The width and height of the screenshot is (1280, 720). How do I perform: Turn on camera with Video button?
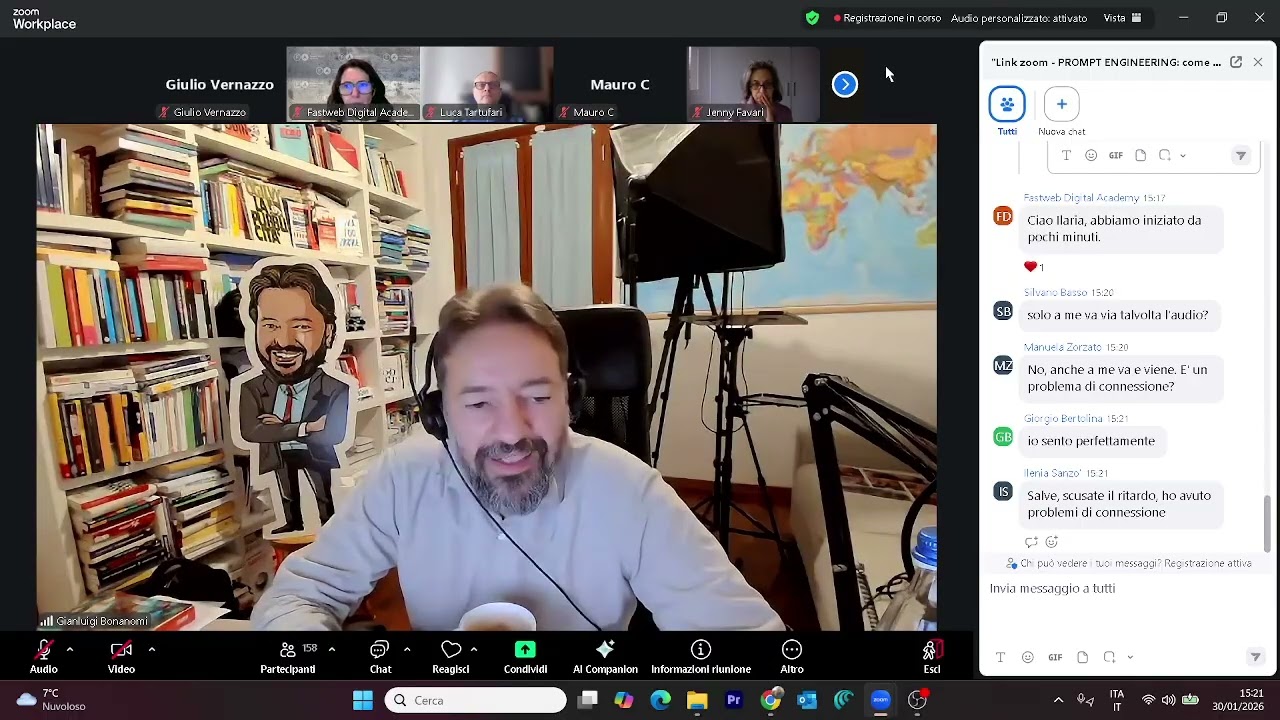coord(121,657)
